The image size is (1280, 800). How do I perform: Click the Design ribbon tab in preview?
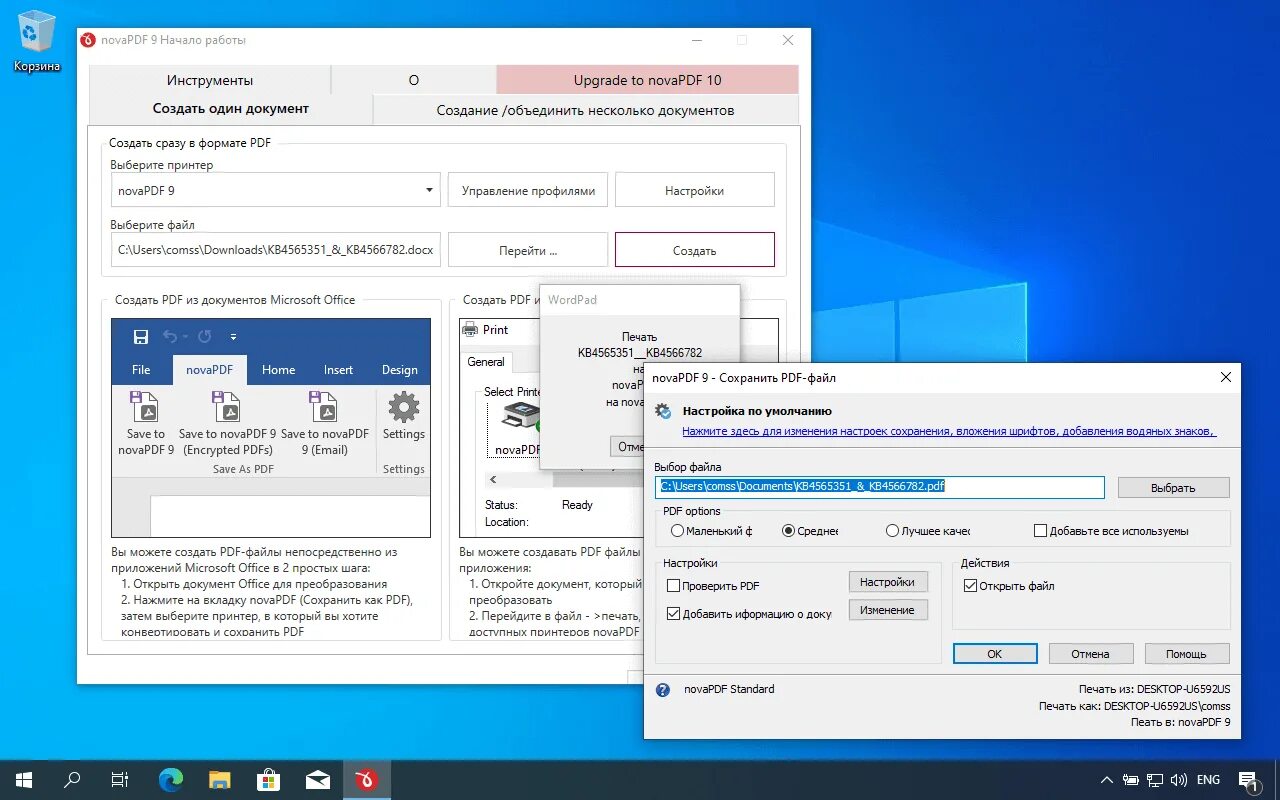tap(399, 370)
